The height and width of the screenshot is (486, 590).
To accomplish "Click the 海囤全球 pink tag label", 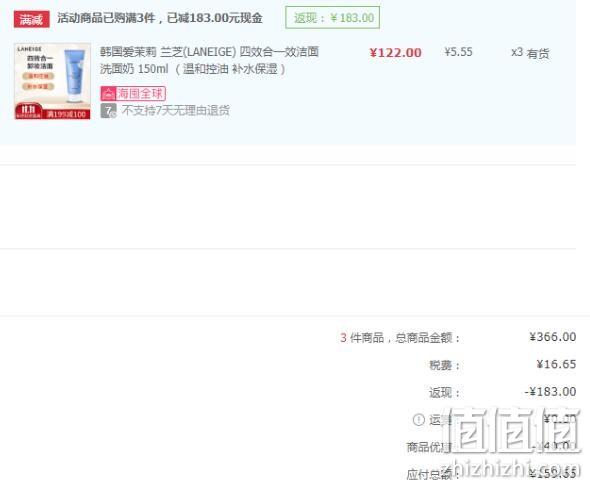I will [133, 94].
